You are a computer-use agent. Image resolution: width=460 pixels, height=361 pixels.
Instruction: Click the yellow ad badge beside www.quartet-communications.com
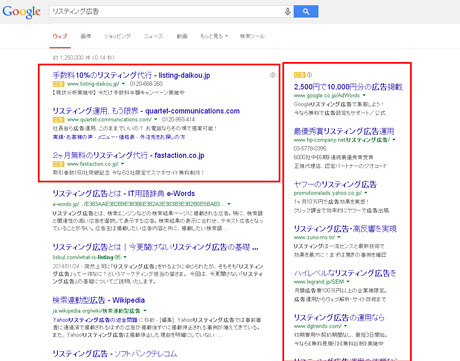(58, 119)
